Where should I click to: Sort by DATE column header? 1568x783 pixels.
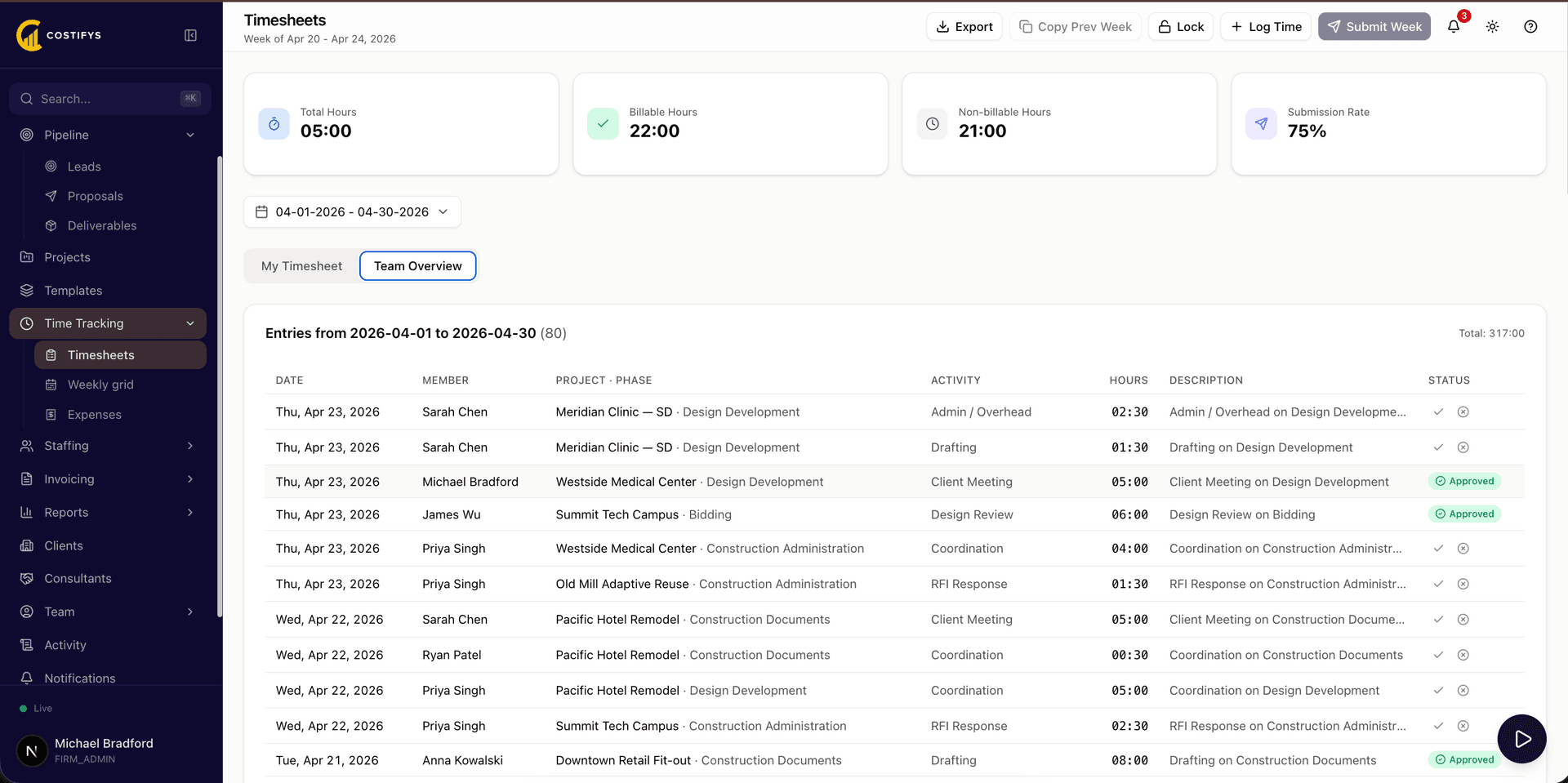tap(289, 380)
